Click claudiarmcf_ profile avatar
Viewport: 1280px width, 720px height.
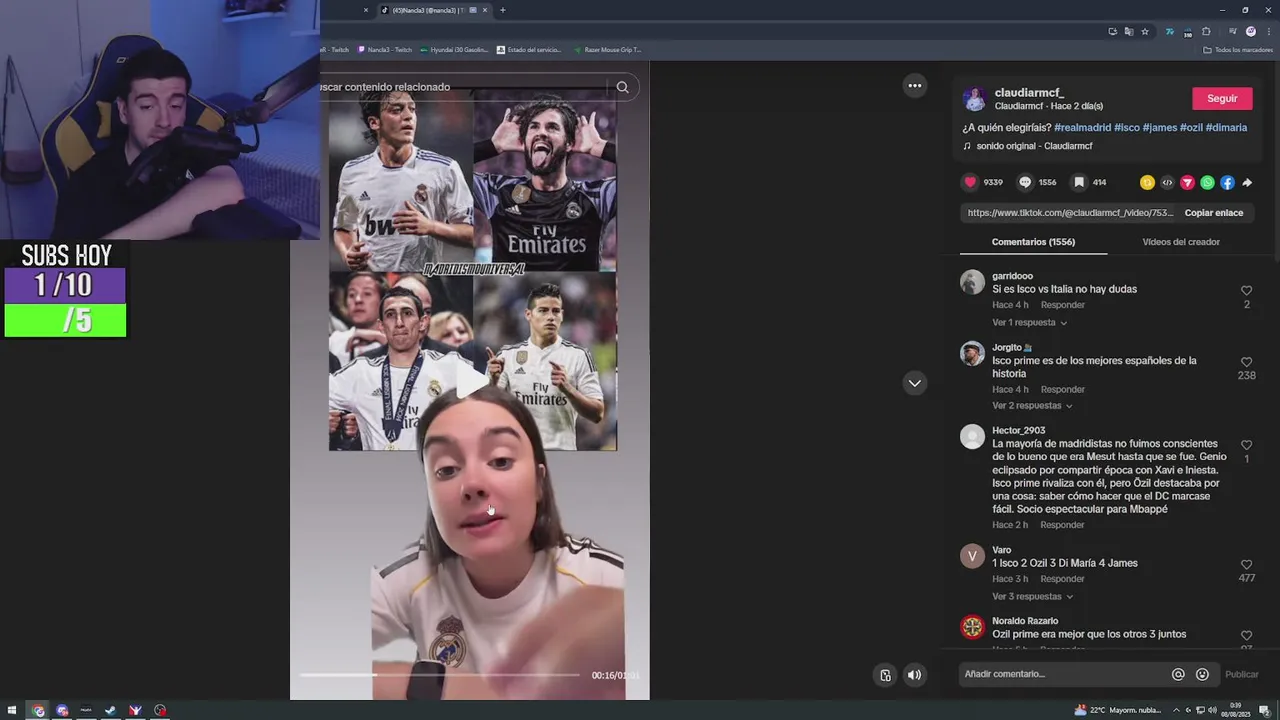point(974,99)
